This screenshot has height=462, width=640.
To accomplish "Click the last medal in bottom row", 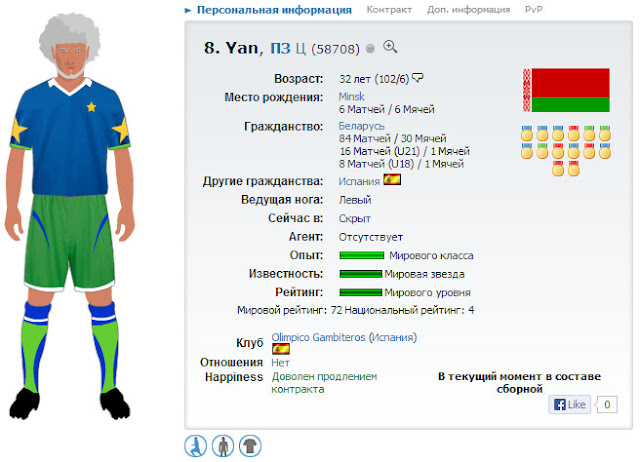I will [x=573, y=169].
